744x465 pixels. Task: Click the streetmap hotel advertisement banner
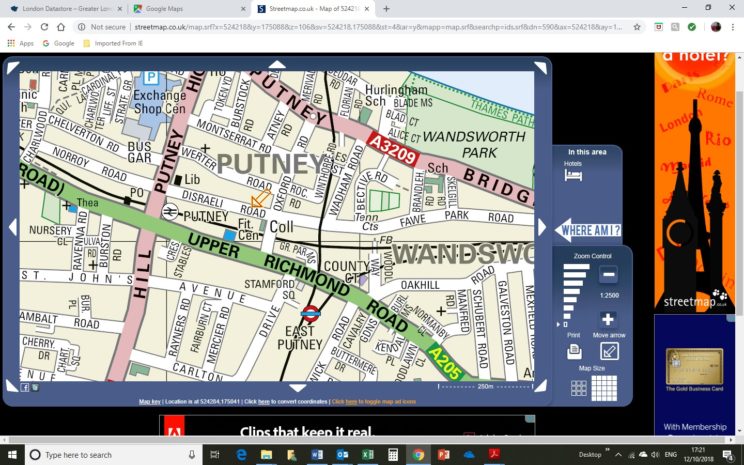pos(695,183)
